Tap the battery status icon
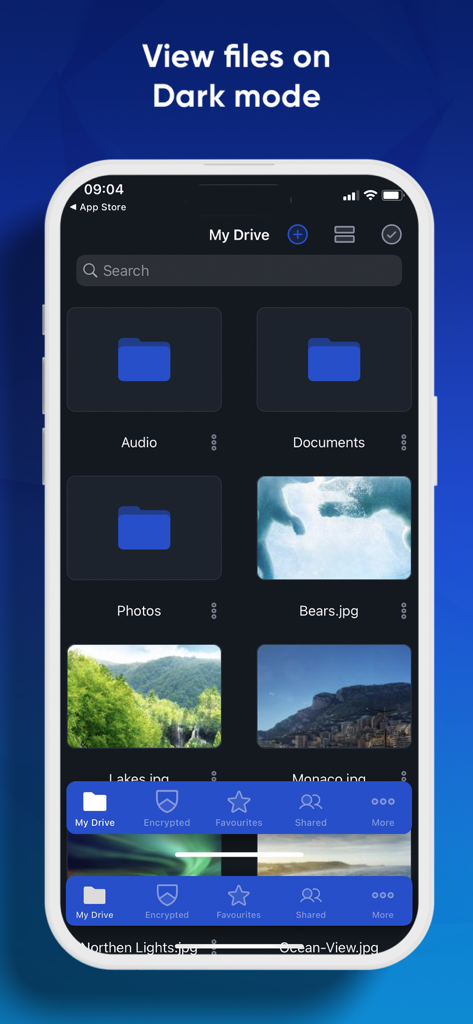473x1024 pixels. click(x=393, y=195)
